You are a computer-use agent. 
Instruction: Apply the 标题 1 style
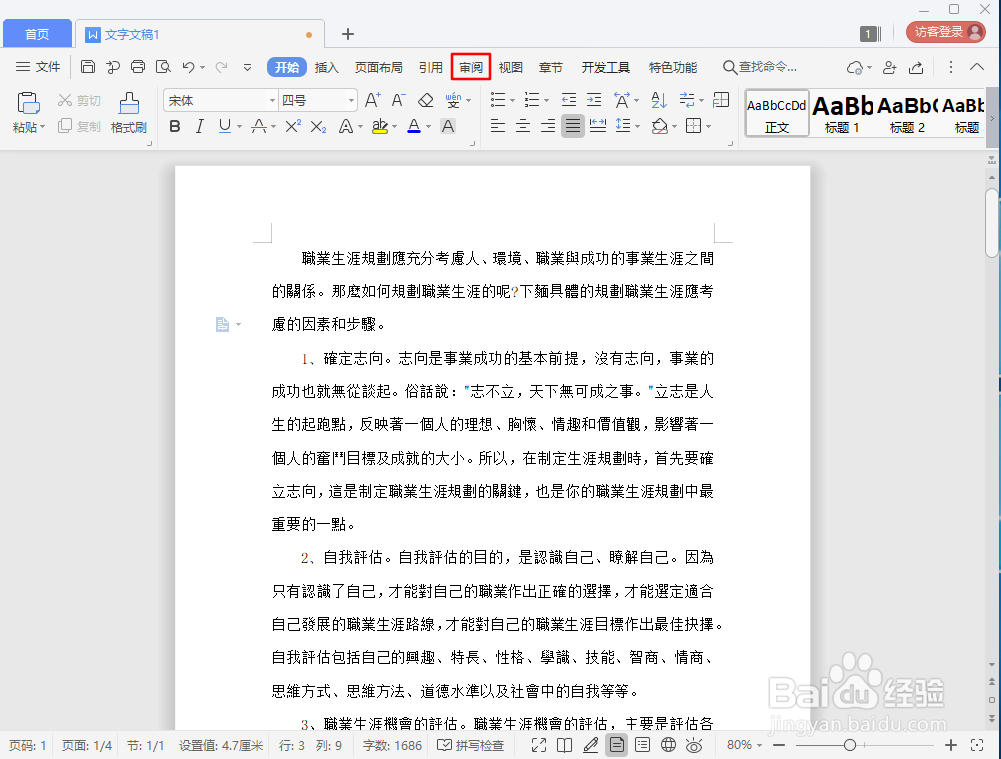(x=841, y=113)
